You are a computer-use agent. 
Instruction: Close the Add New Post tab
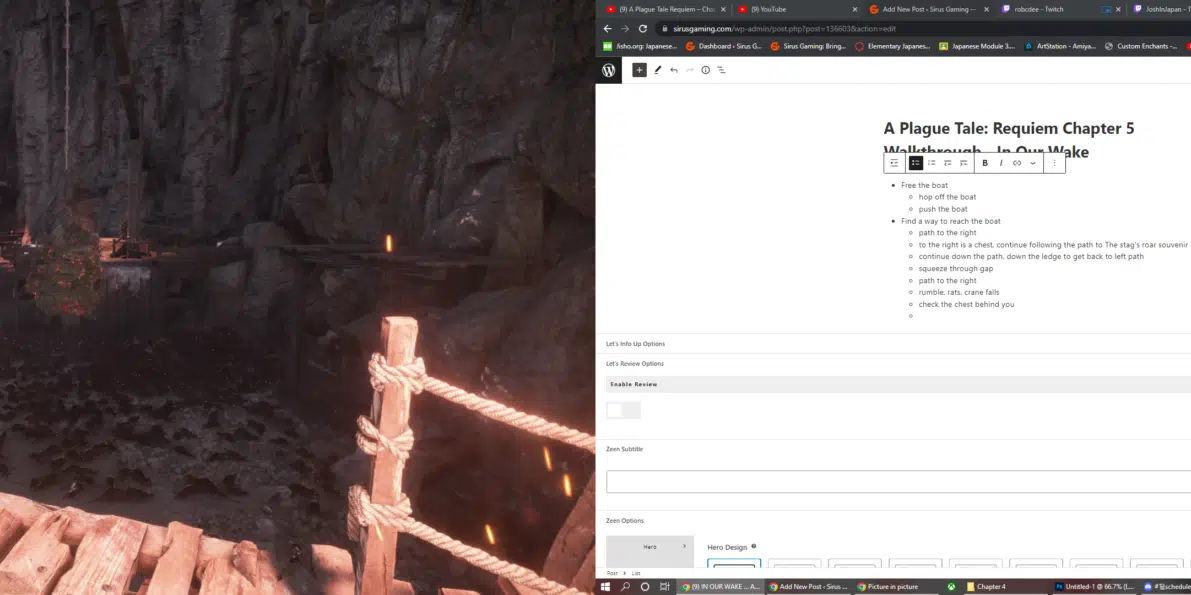click(987, 9)
